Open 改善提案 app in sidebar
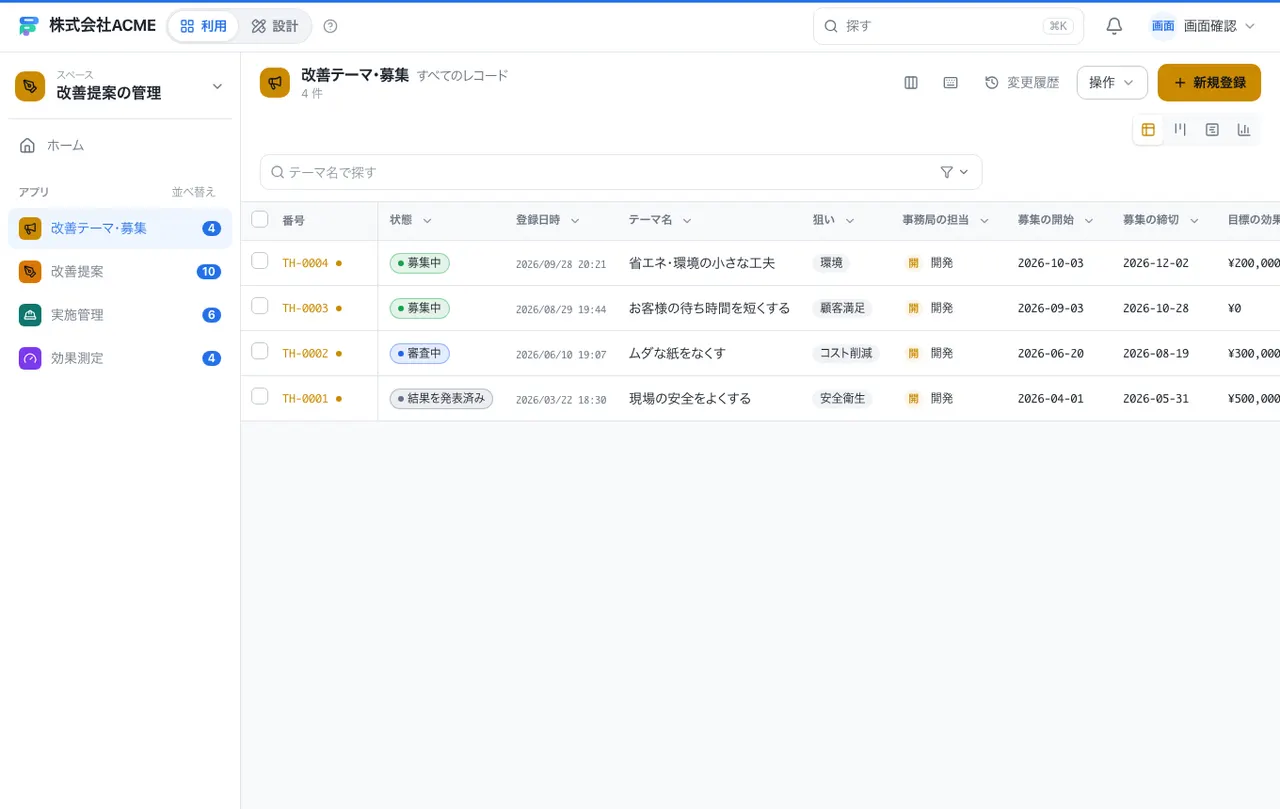1280x809 pixels. pyautogui.click(x=120, y=272)
